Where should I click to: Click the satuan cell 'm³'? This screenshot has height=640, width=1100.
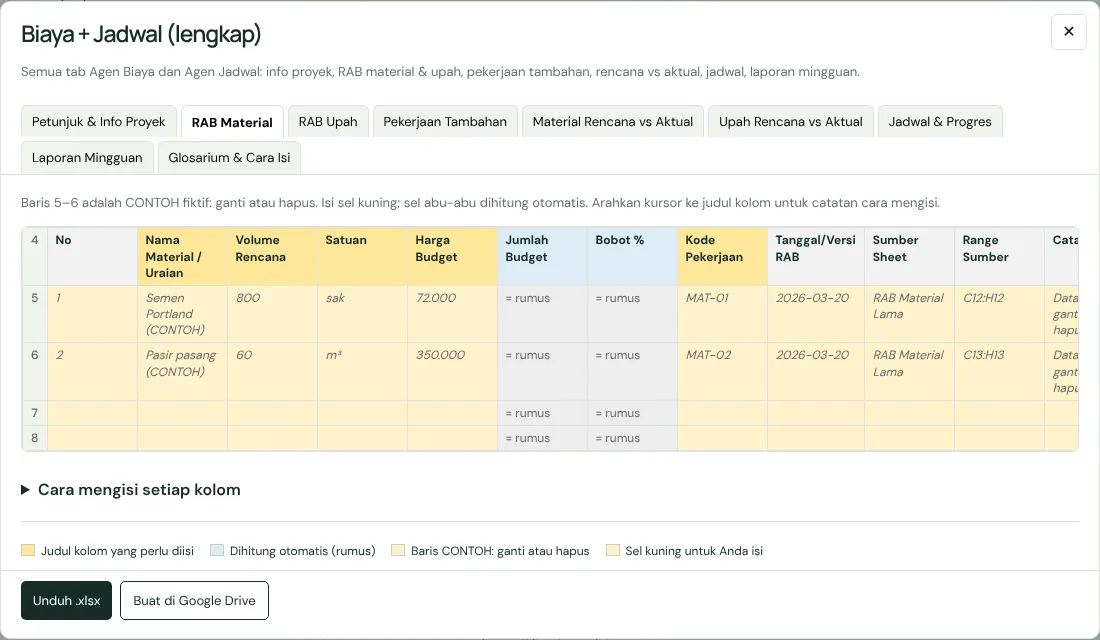coord(362,371)
